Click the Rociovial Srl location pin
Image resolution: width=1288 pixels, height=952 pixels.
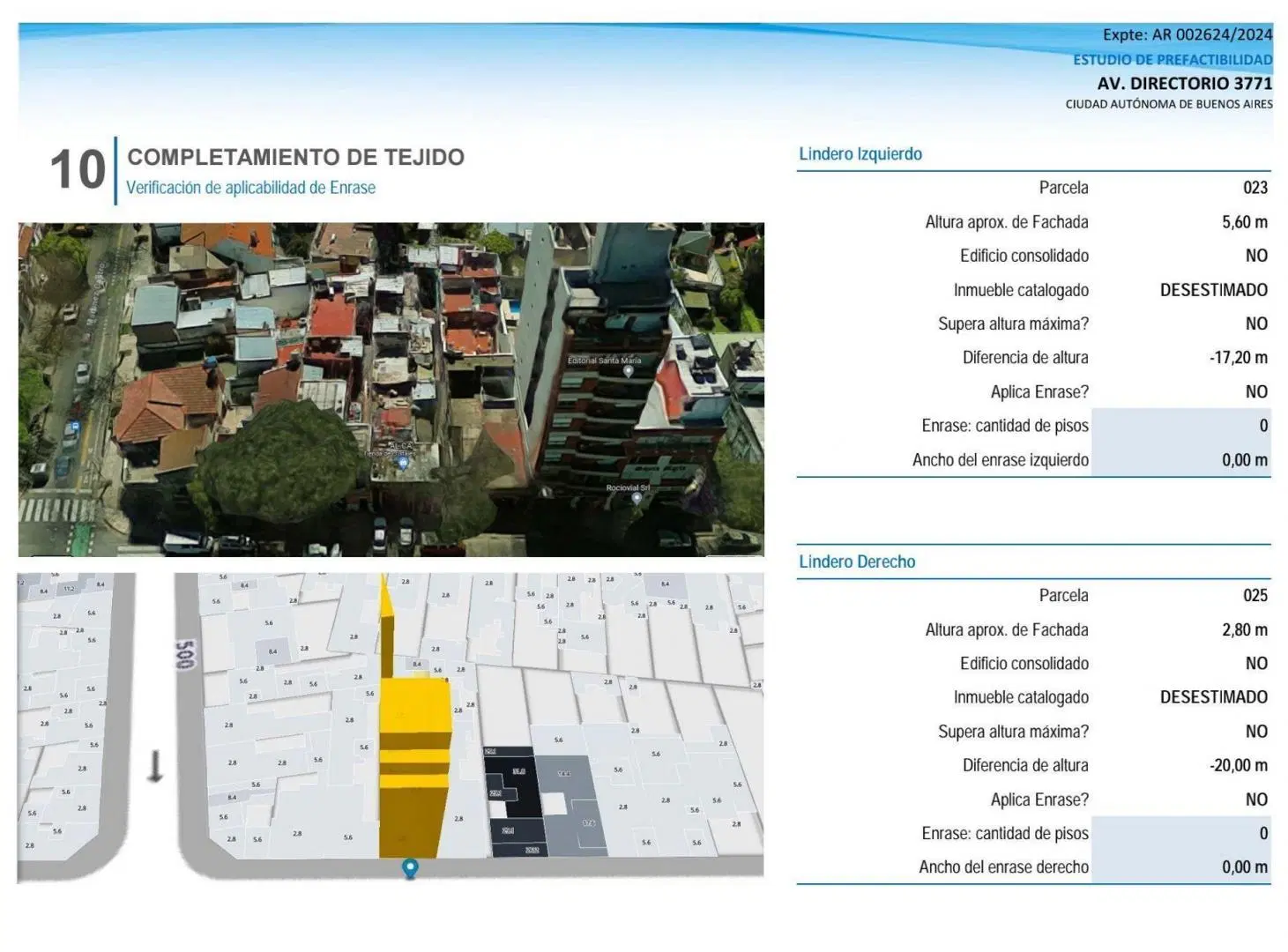(637, 498)
